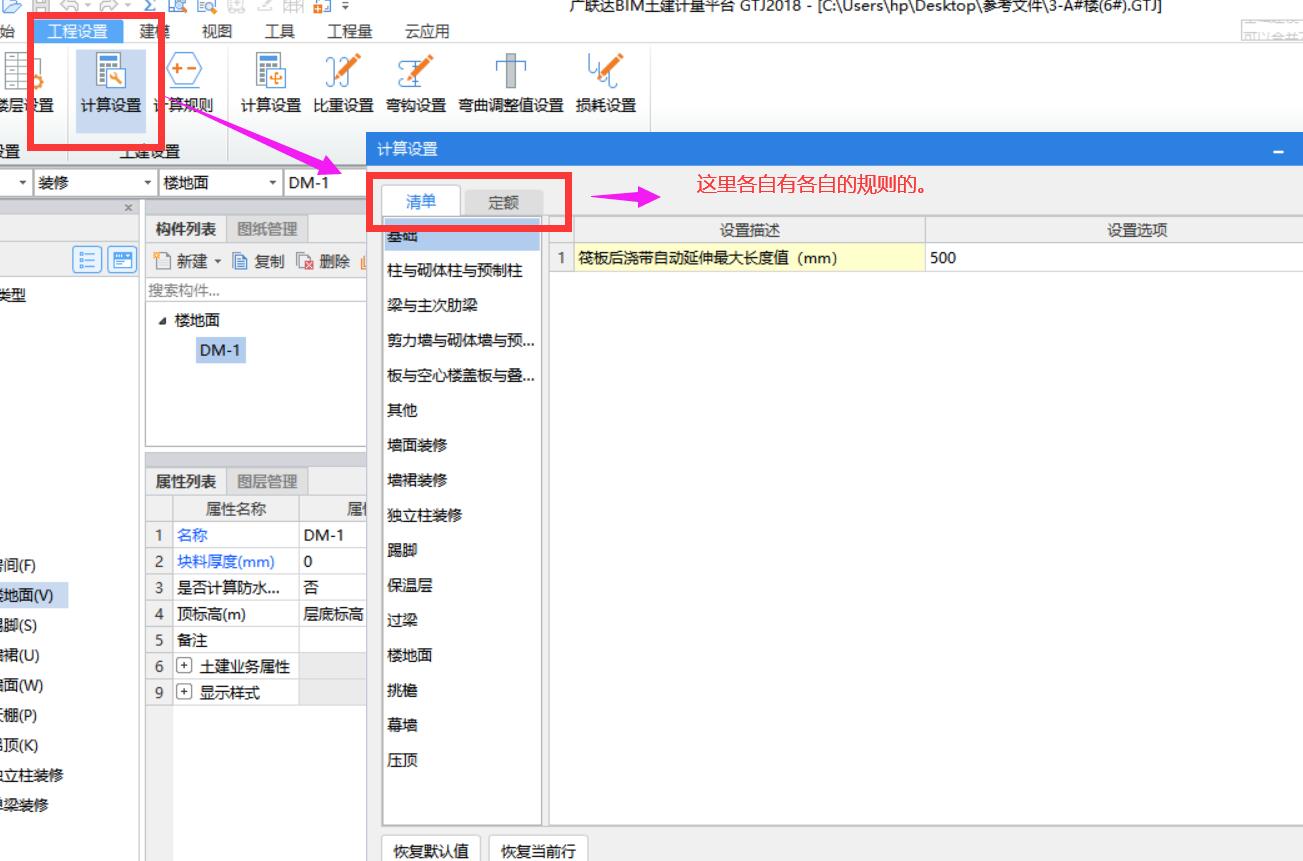Switch to the 图纸管理 tab
The height and width of the screenshot is (861, 1303).
(267, 229)
